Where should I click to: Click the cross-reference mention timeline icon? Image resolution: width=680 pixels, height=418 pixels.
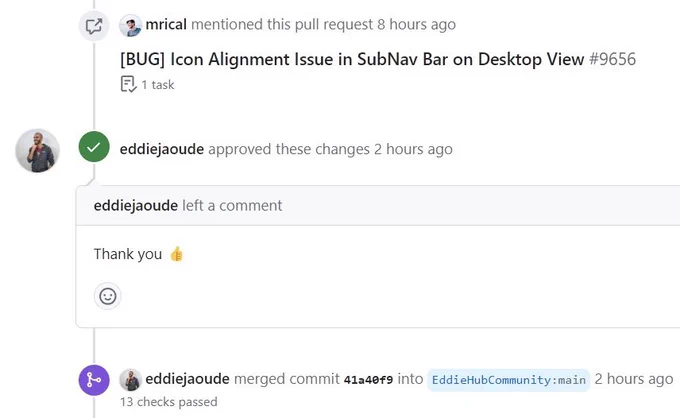[x=94, y=26]
